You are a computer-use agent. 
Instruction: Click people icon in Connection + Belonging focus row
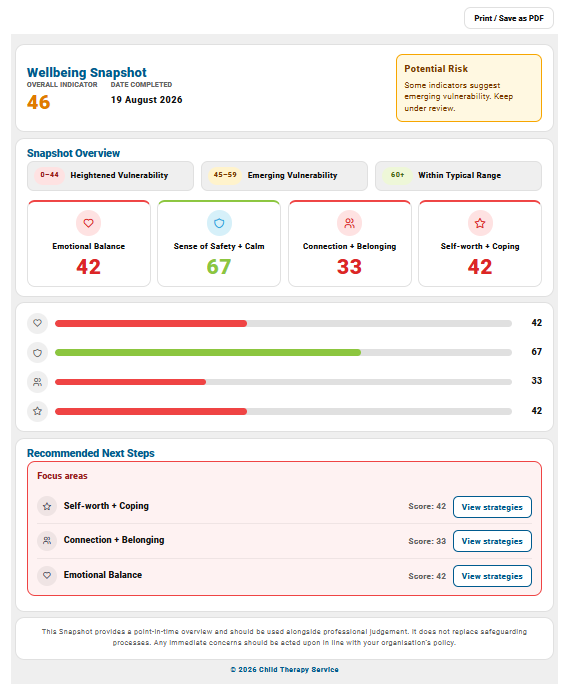coord(47,541)
